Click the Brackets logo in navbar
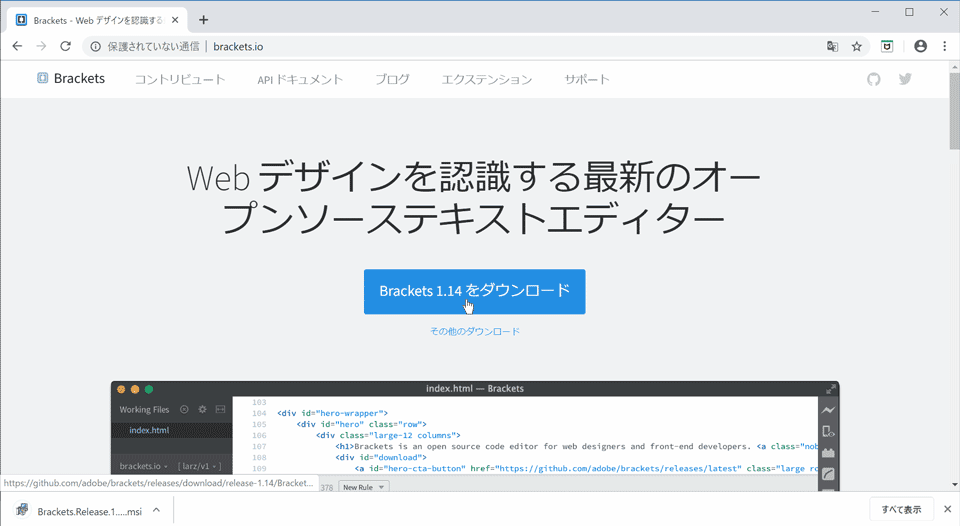The image size is (960, 526). point(71,78)
